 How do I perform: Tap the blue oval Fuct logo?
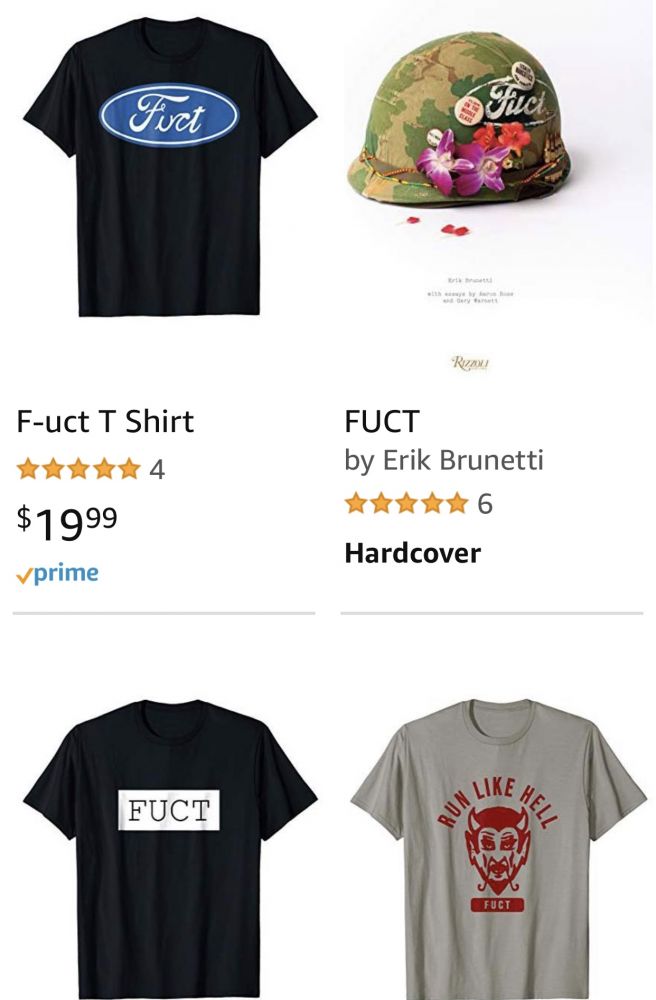(x=169, y=115)
